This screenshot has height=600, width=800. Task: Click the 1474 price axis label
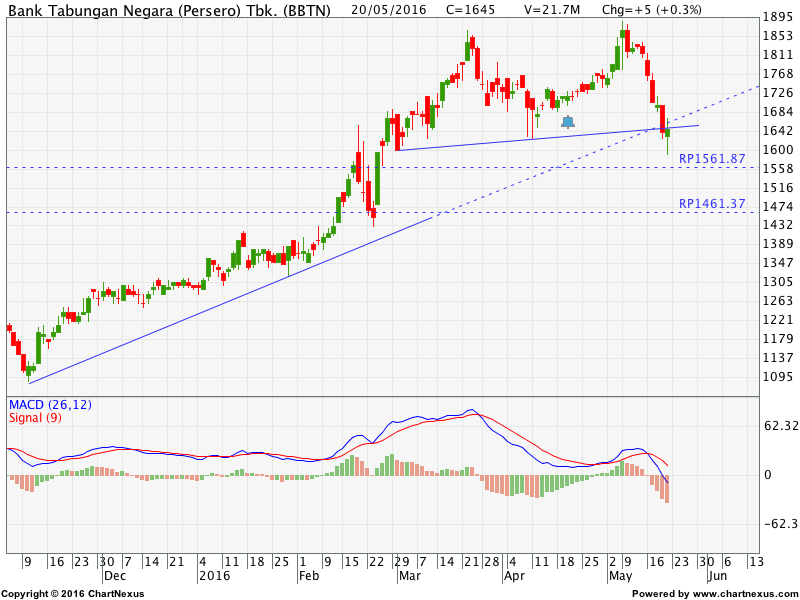coord(778,206)
